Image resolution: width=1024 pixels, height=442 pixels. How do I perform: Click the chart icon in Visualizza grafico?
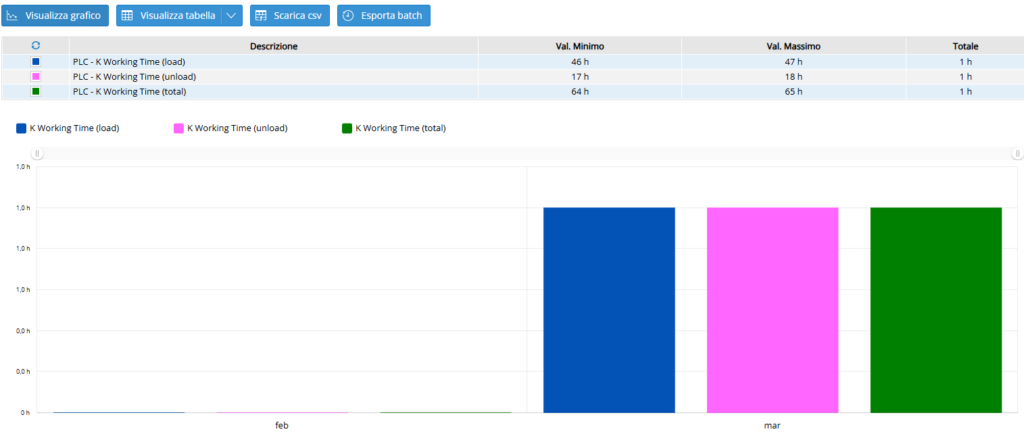pyautogui.click(x=13, y=16)
